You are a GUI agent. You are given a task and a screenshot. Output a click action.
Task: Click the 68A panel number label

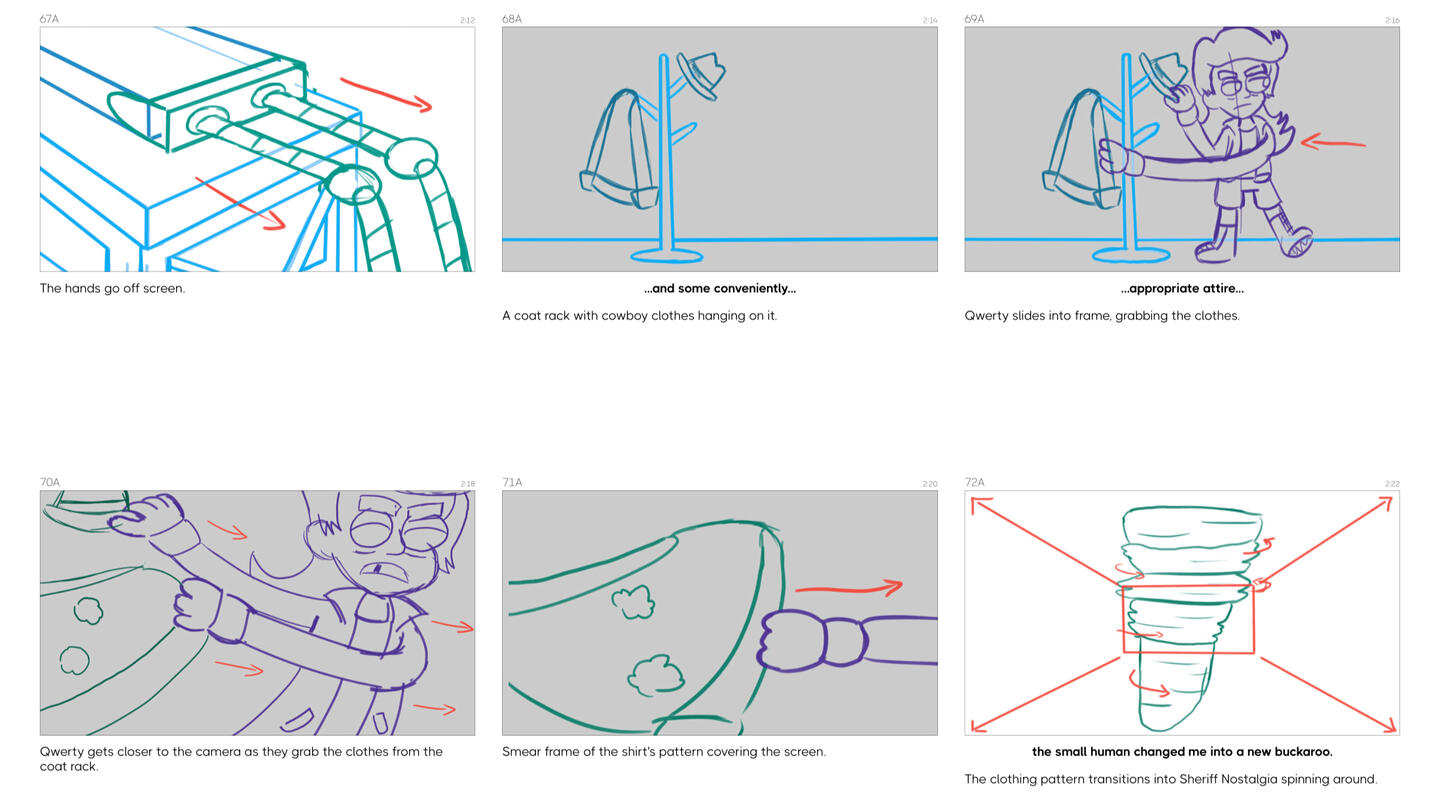tap(512, 19)
